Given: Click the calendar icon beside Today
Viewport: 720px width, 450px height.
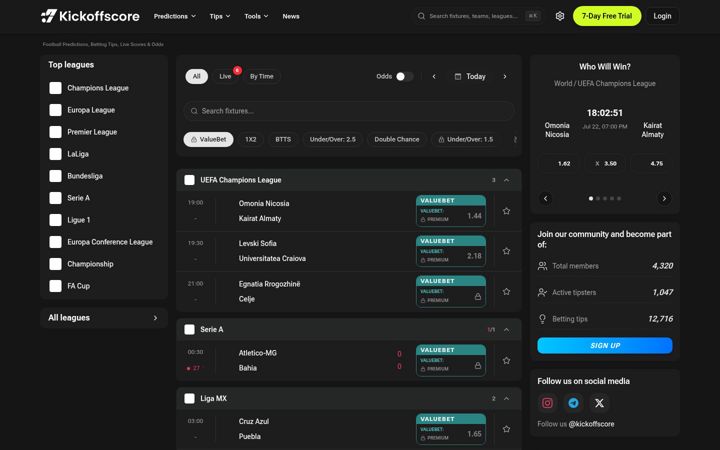Looking at the screenshot, I should point(458,77).
